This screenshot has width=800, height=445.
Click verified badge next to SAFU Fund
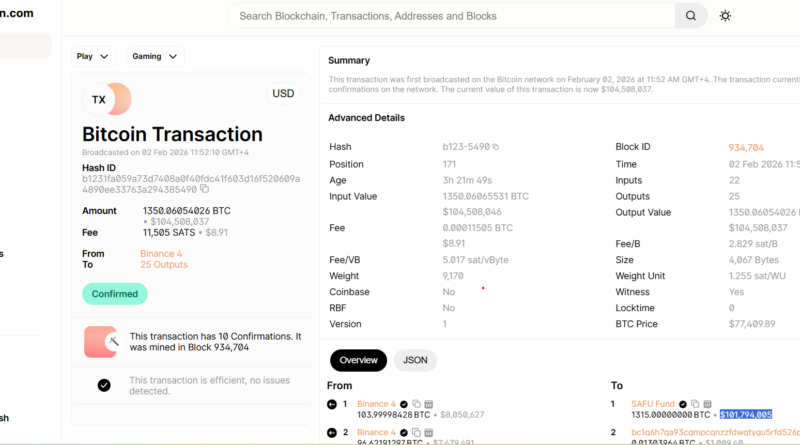tap(683, 404)
